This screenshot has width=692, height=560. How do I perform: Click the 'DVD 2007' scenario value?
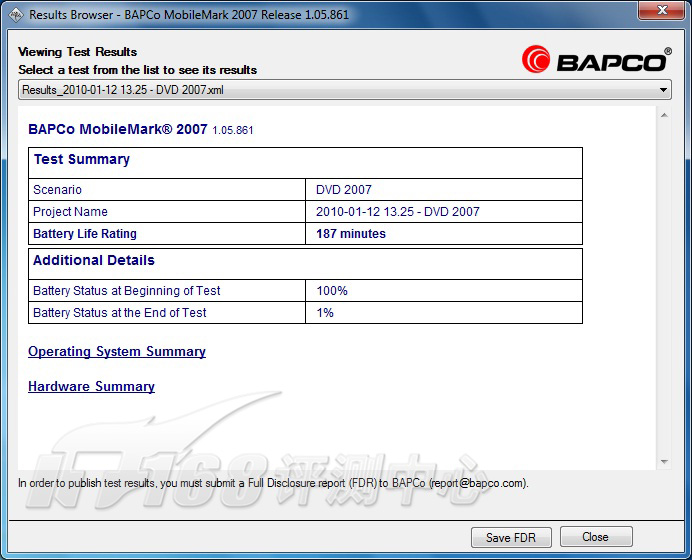(x=344, y=190)
